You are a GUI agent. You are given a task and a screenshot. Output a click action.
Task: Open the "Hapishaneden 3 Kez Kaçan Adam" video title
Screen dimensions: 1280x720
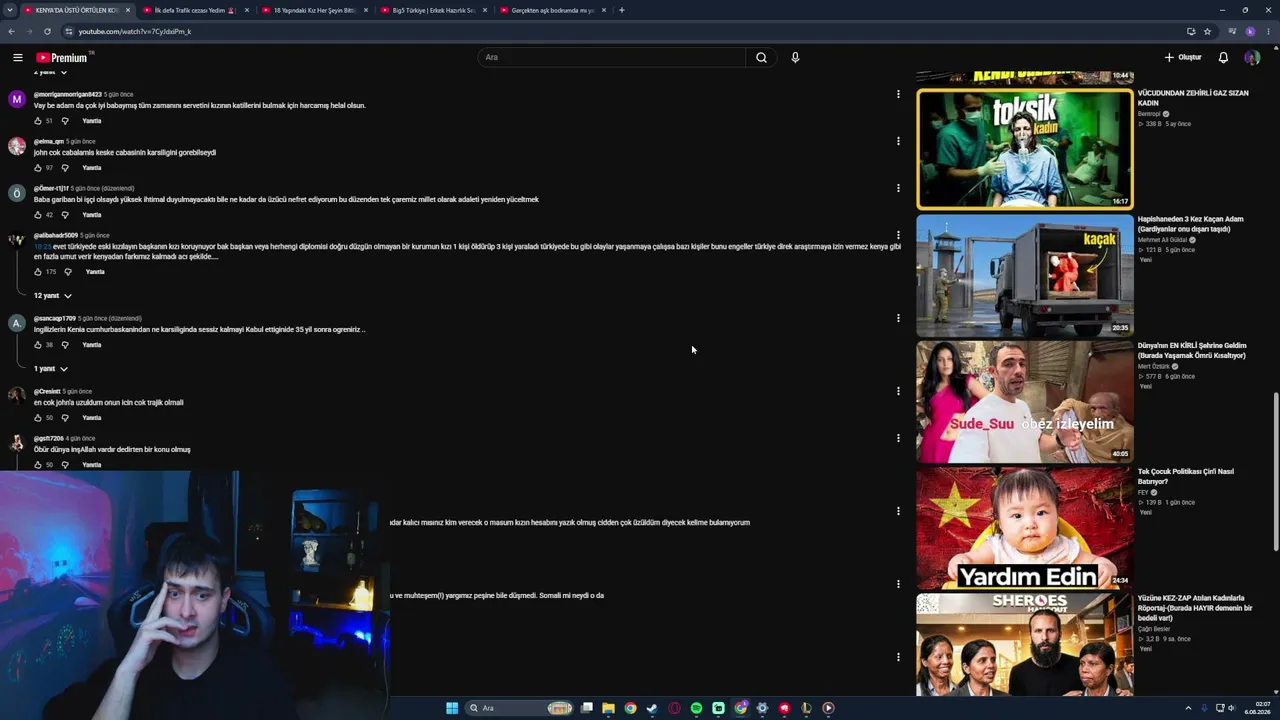tap(1191, 224)
